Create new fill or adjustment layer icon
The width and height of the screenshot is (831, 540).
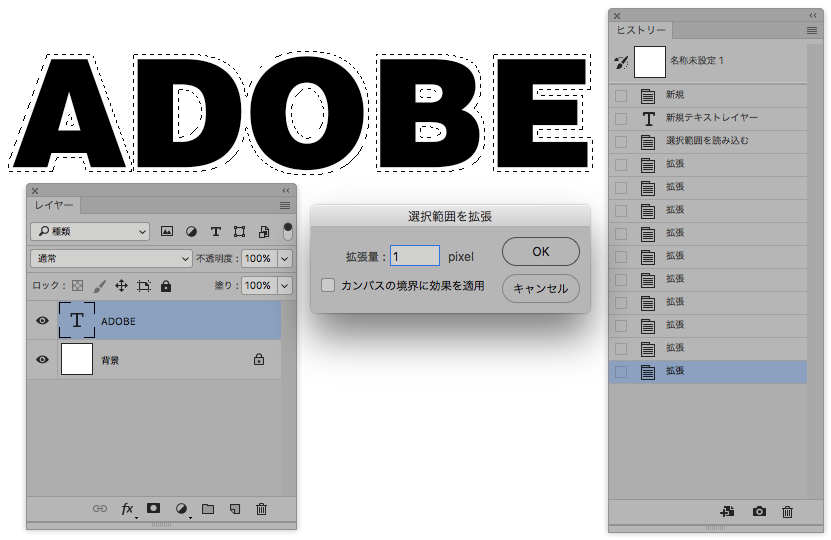pyautogui.click(x=181, y=509)
